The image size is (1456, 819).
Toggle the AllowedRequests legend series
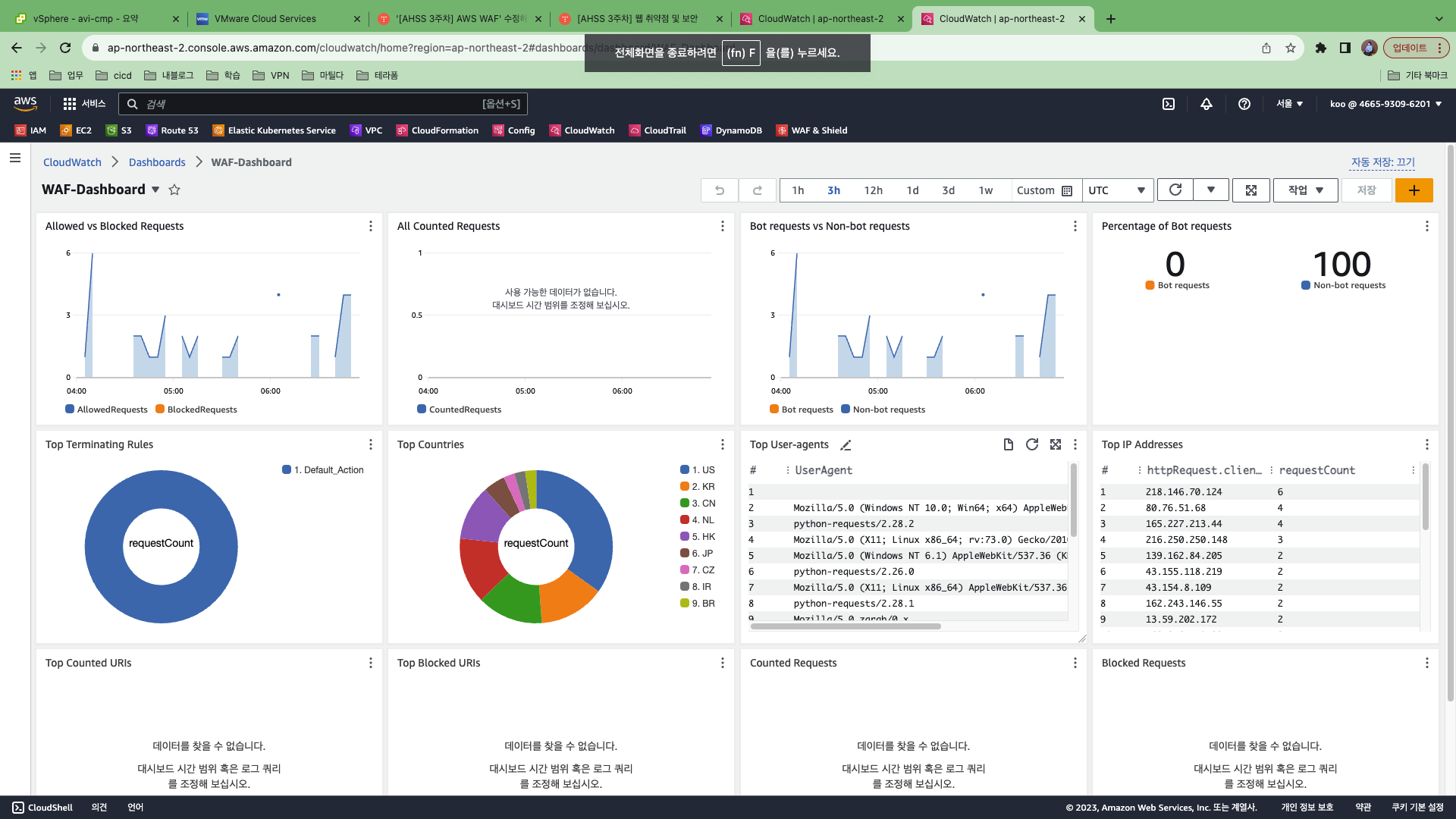106,409
